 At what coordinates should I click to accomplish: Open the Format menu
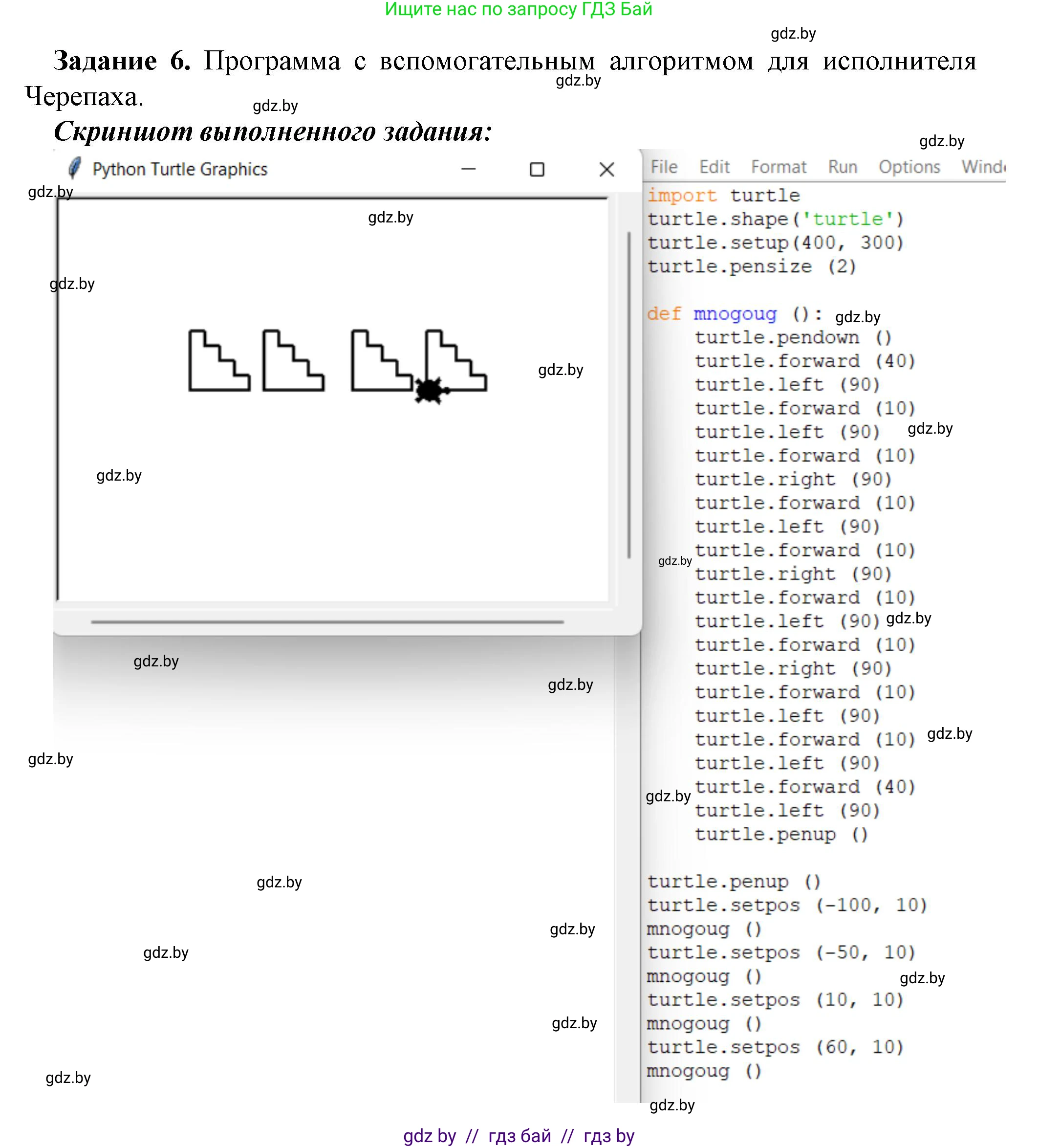coord(778,167)
